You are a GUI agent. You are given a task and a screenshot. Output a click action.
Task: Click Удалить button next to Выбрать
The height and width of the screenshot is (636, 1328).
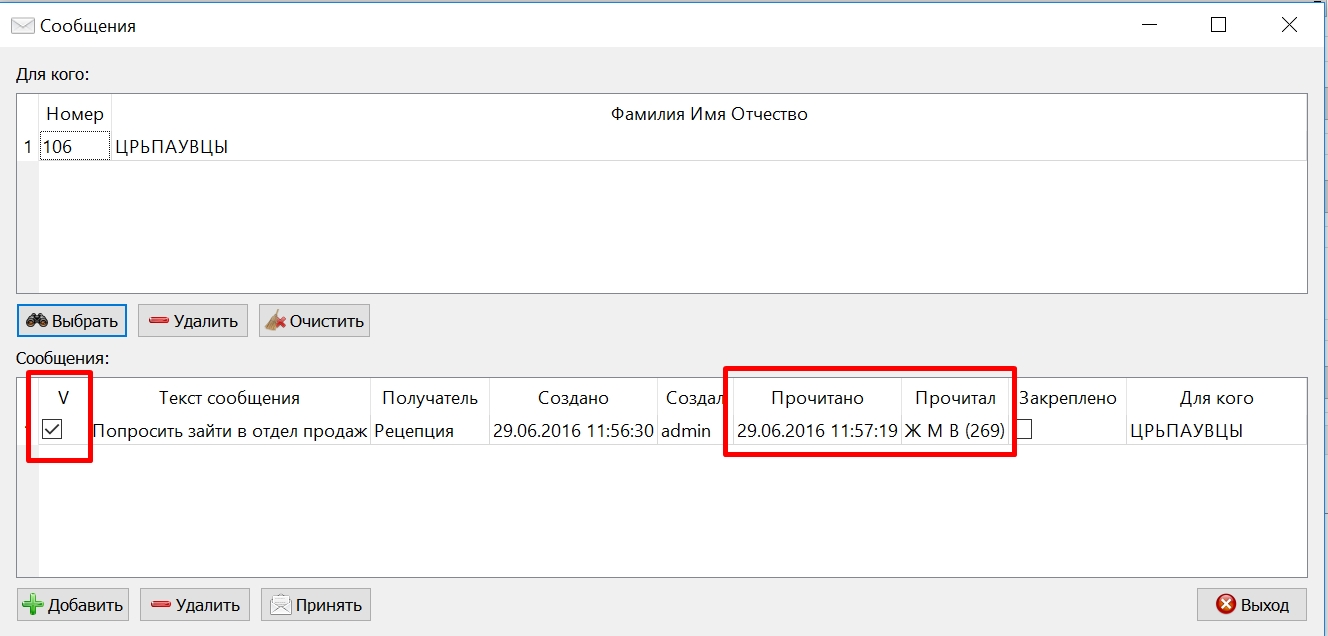pyautogui.click(x=193, y=321)
